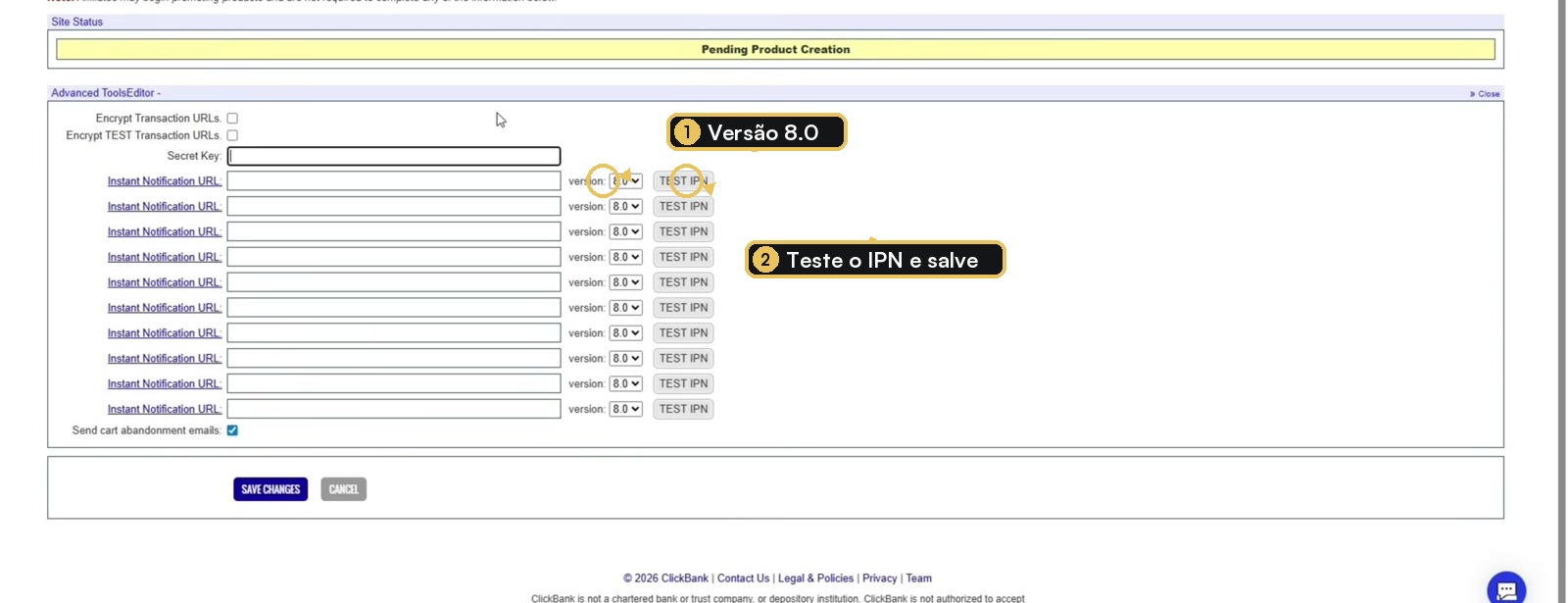
Task: Click the CANCEL button
Action: coord(343,489)
